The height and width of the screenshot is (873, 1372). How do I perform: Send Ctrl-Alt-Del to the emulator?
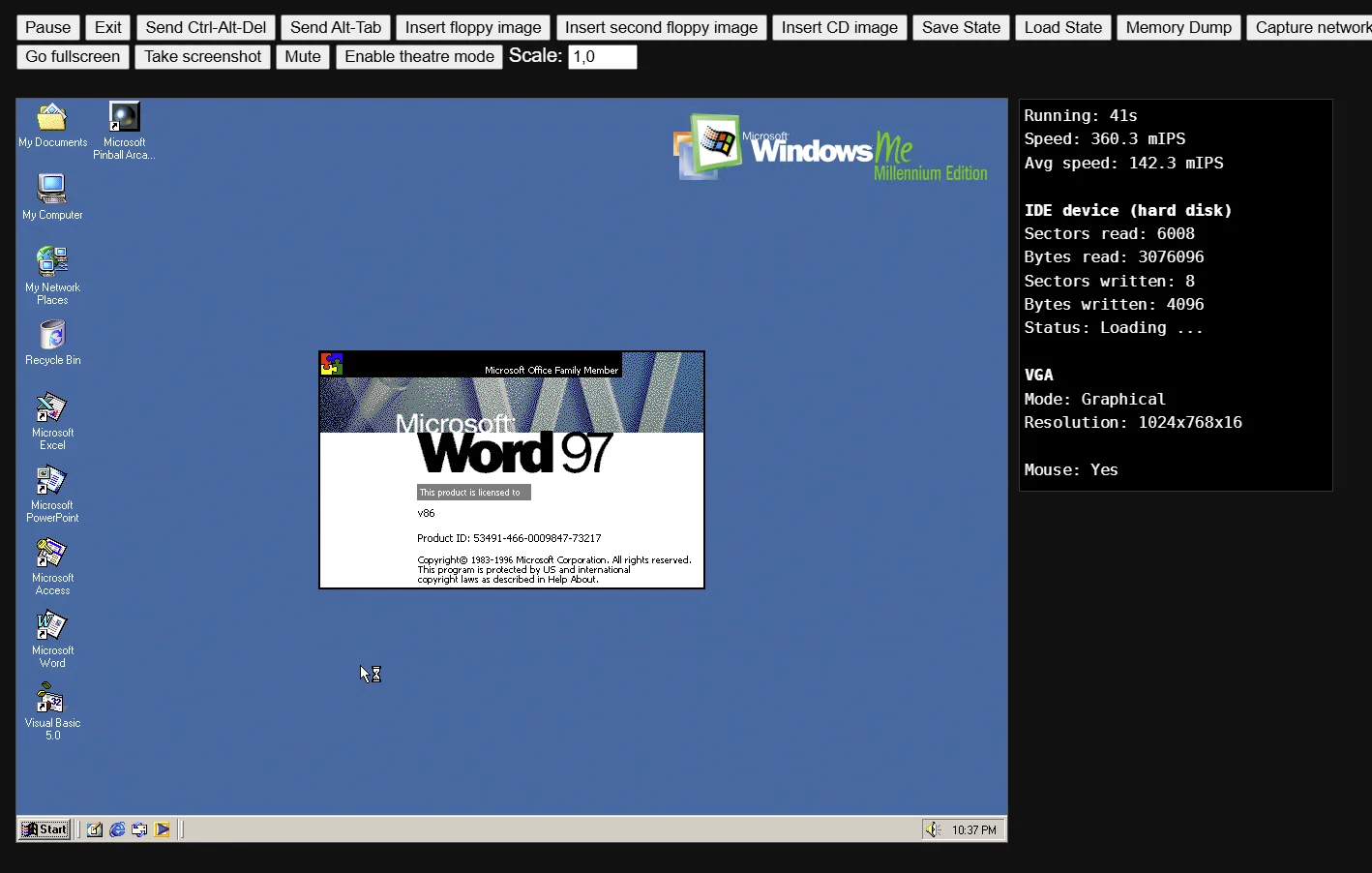tap(206, 27)
